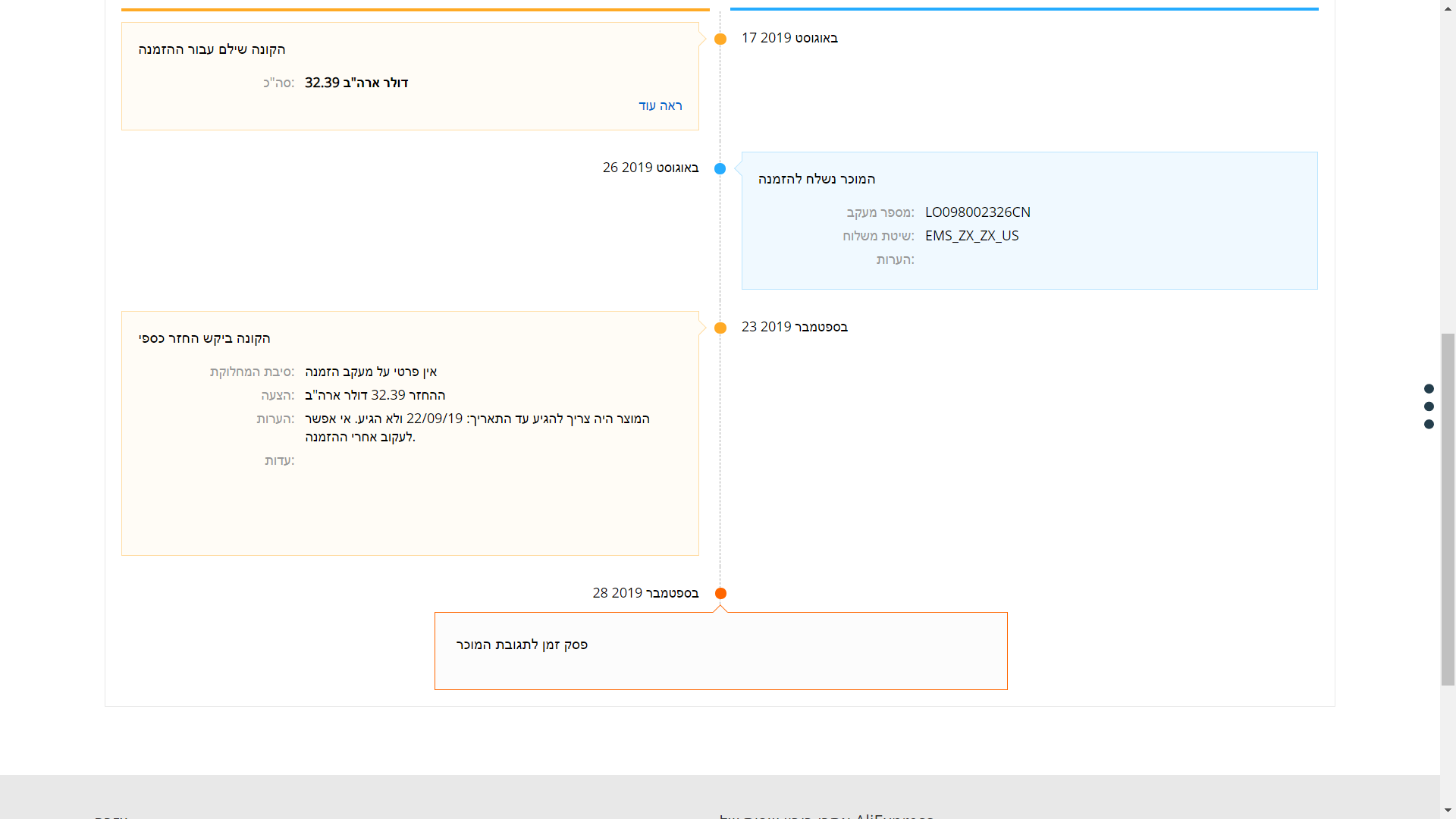Click the top dark navigation dot at right edge
The height and width of the screenshot is (819, 1456).
pyautogui.click(x=1429, y=389)
